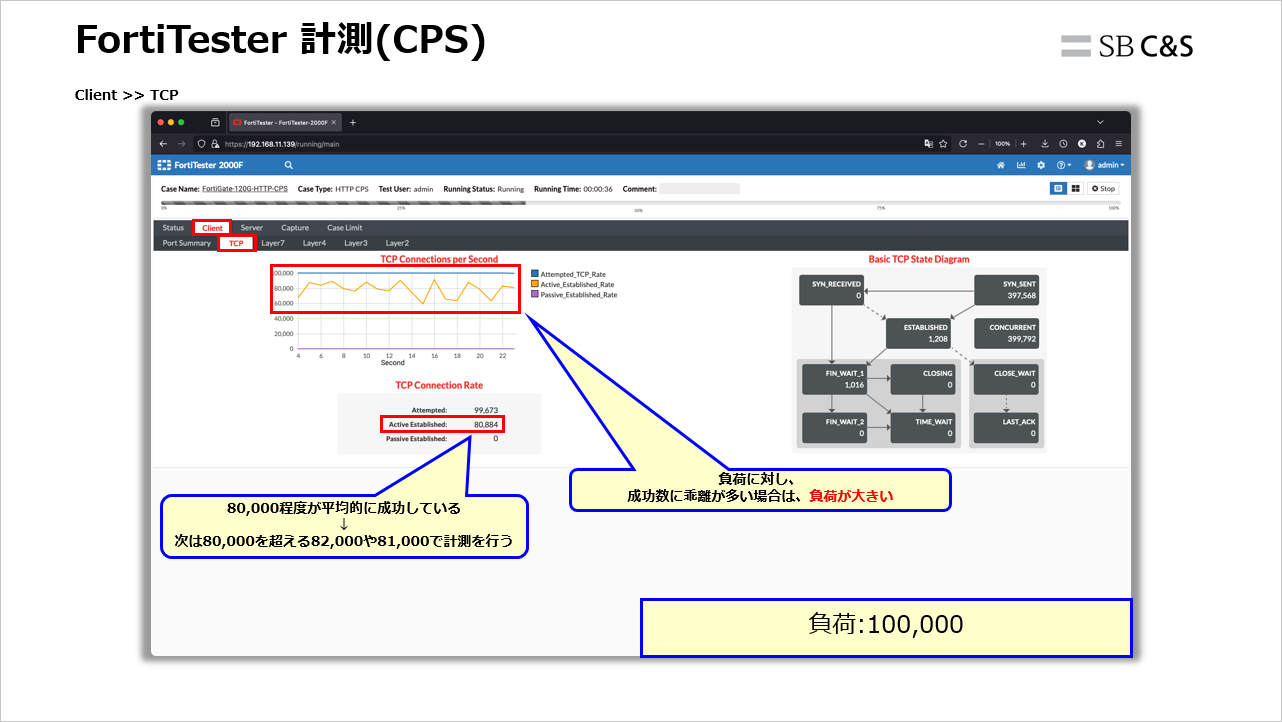Reload the page with the browser refresh icon

point(962,144)
